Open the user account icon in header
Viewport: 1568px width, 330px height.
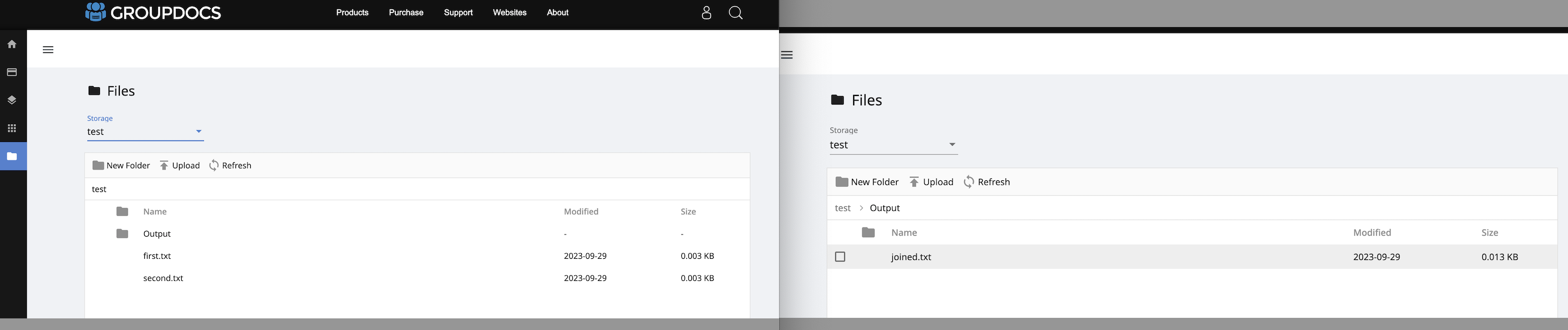(x=706, y=13)
